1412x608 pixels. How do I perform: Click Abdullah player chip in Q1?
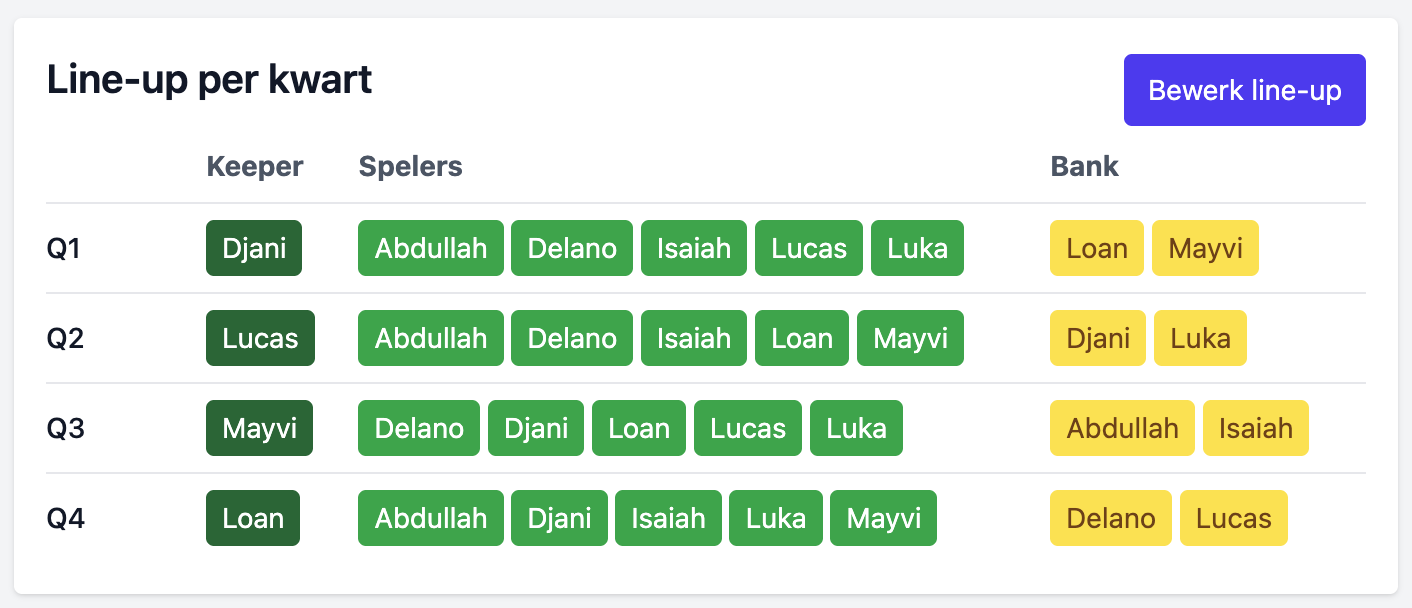tap(431, 248)
